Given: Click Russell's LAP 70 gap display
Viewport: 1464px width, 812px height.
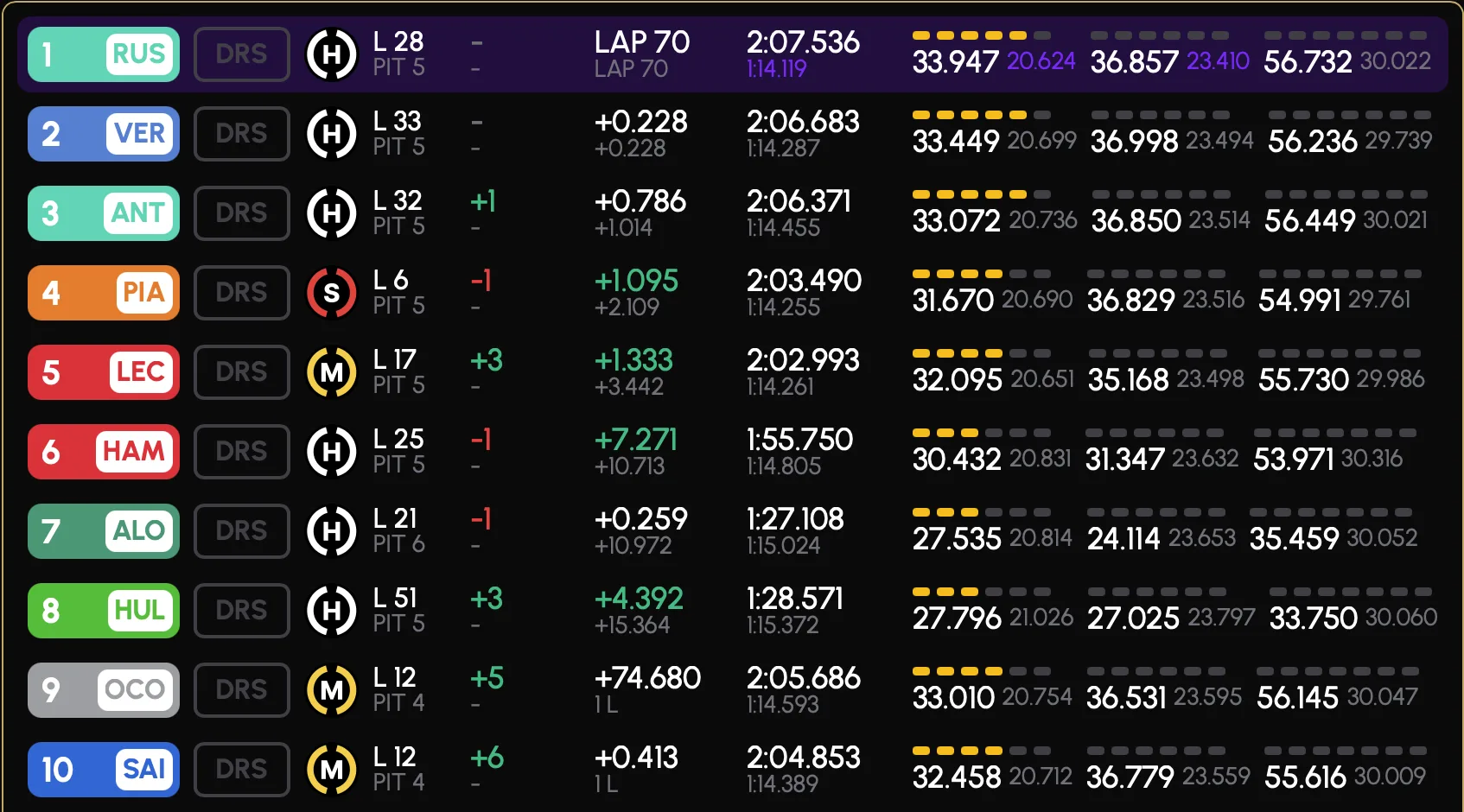Looking at the screenshot, I should tap(641, 42).
